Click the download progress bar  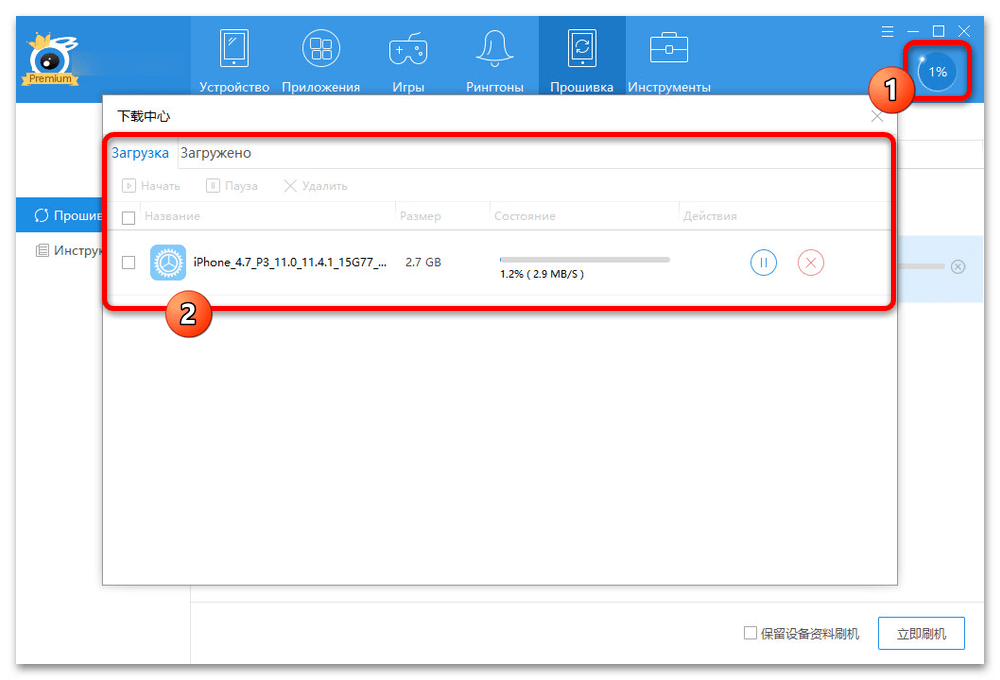click(x=585, y=260)
